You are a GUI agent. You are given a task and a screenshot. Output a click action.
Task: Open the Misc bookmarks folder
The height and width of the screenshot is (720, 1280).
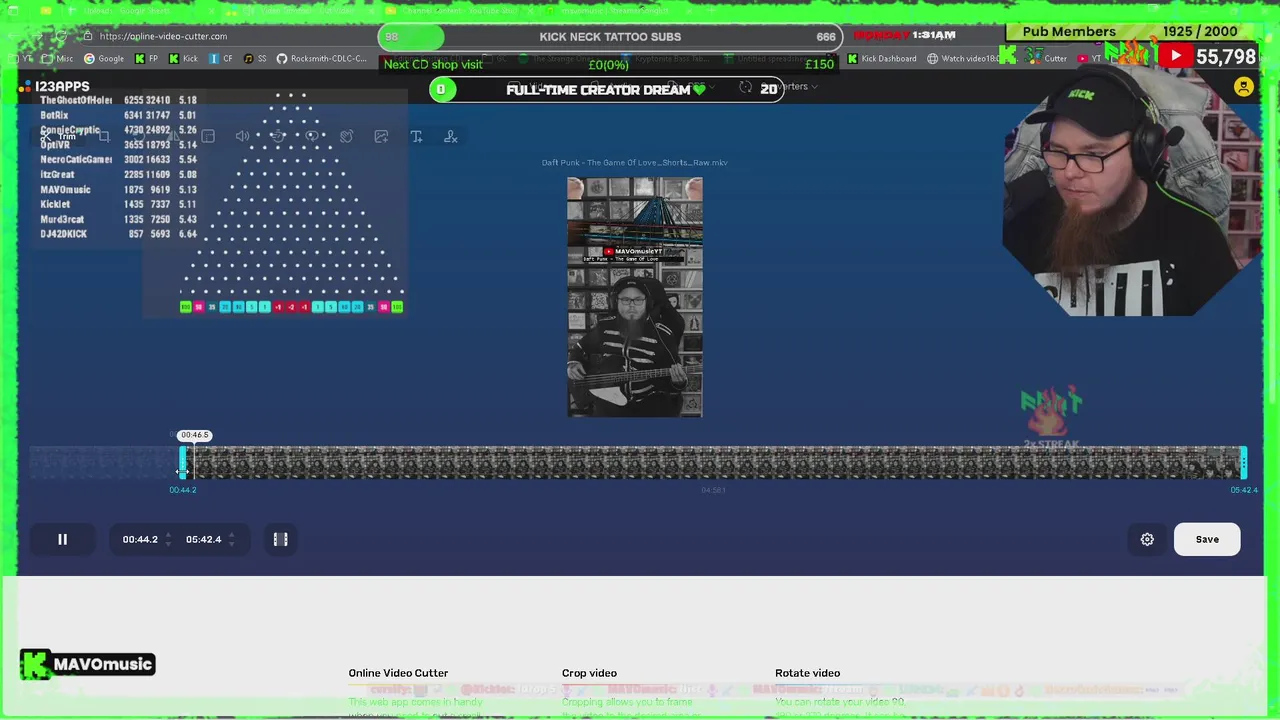click(x=58, y=59)
